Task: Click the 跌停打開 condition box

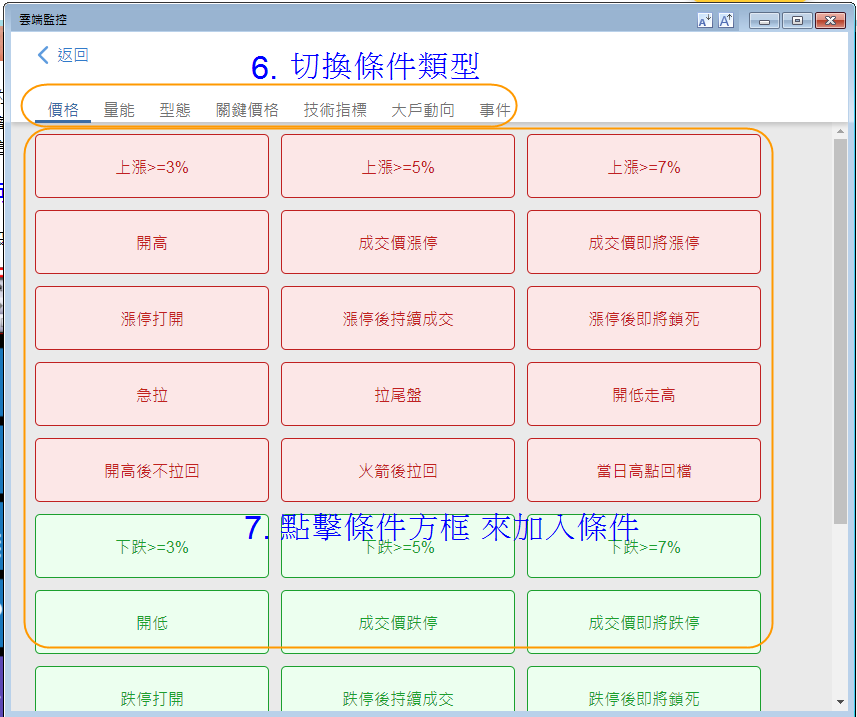Action: coord(152,696)
